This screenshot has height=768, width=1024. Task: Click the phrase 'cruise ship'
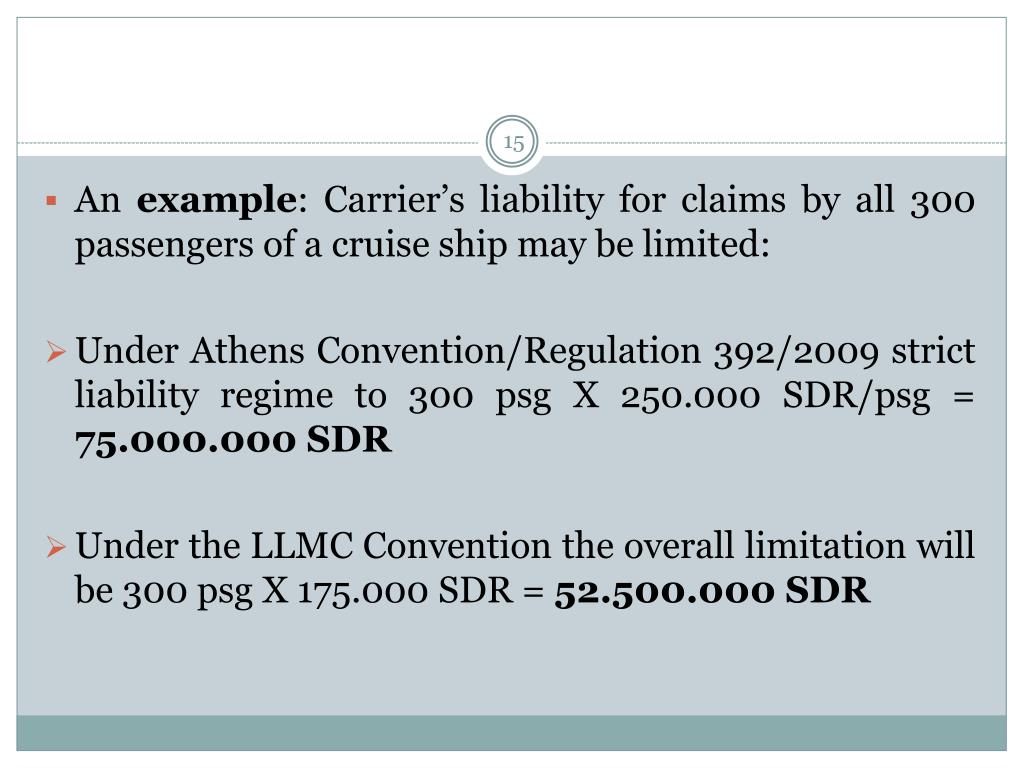coord(419,246)
